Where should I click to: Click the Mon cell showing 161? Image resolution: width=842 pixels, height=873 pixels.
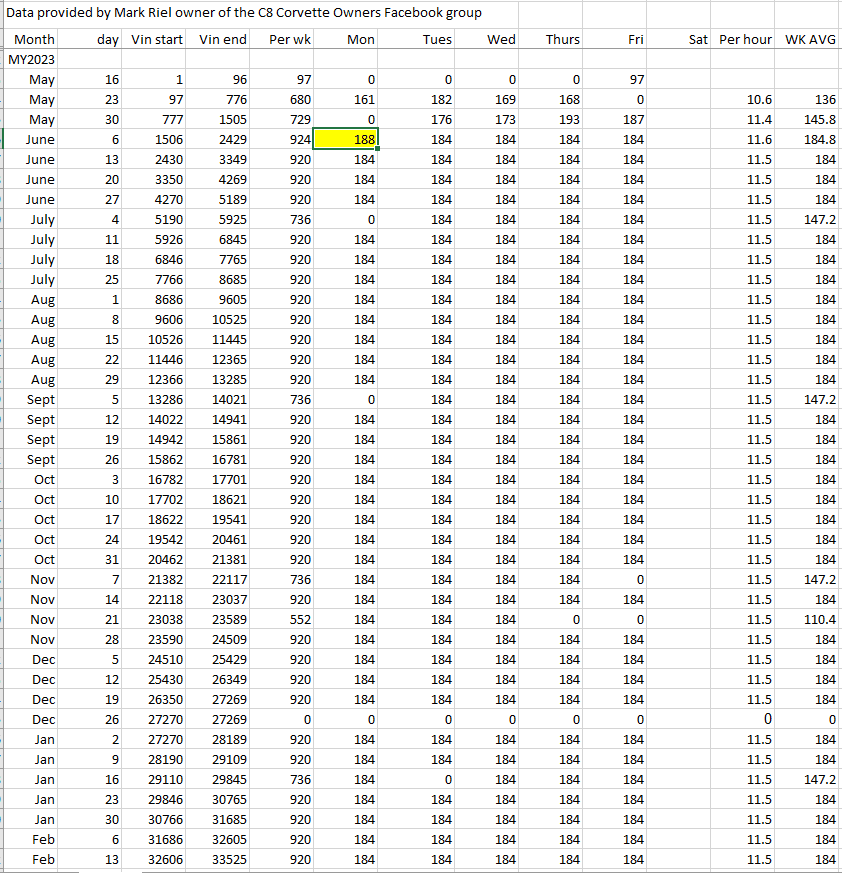(347, 100)
